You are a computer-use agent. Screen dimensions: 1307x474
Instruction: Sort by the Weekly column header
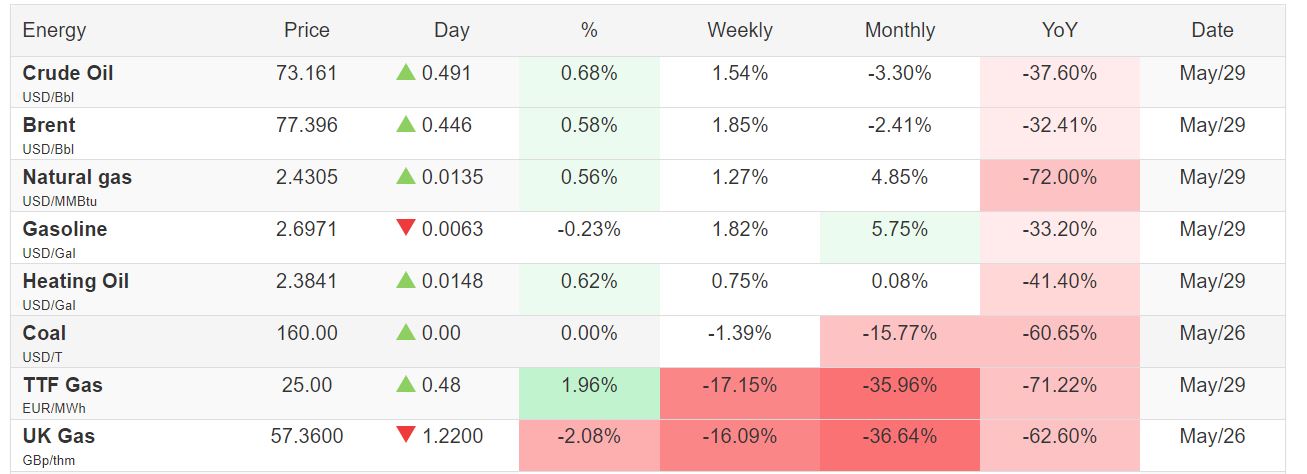click(739, 30)
